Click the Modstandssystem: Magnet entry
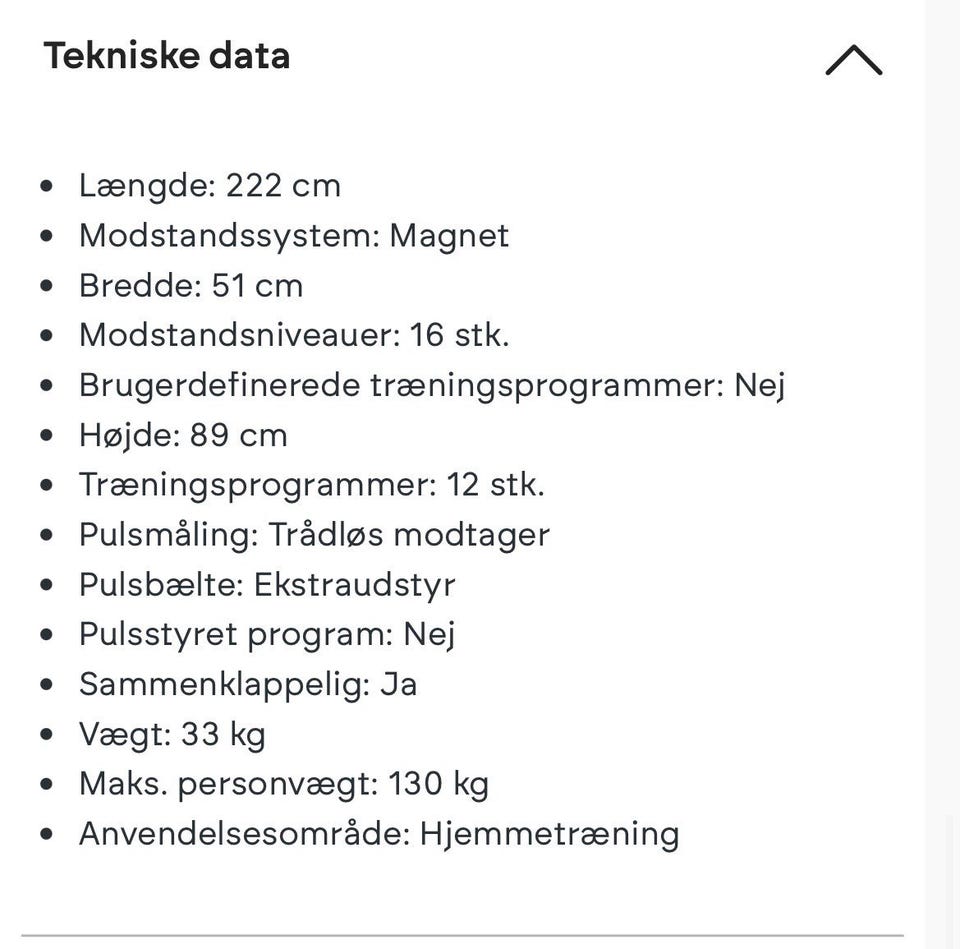The height and width of the screenshot is (949, 960). tap(294, 236)
